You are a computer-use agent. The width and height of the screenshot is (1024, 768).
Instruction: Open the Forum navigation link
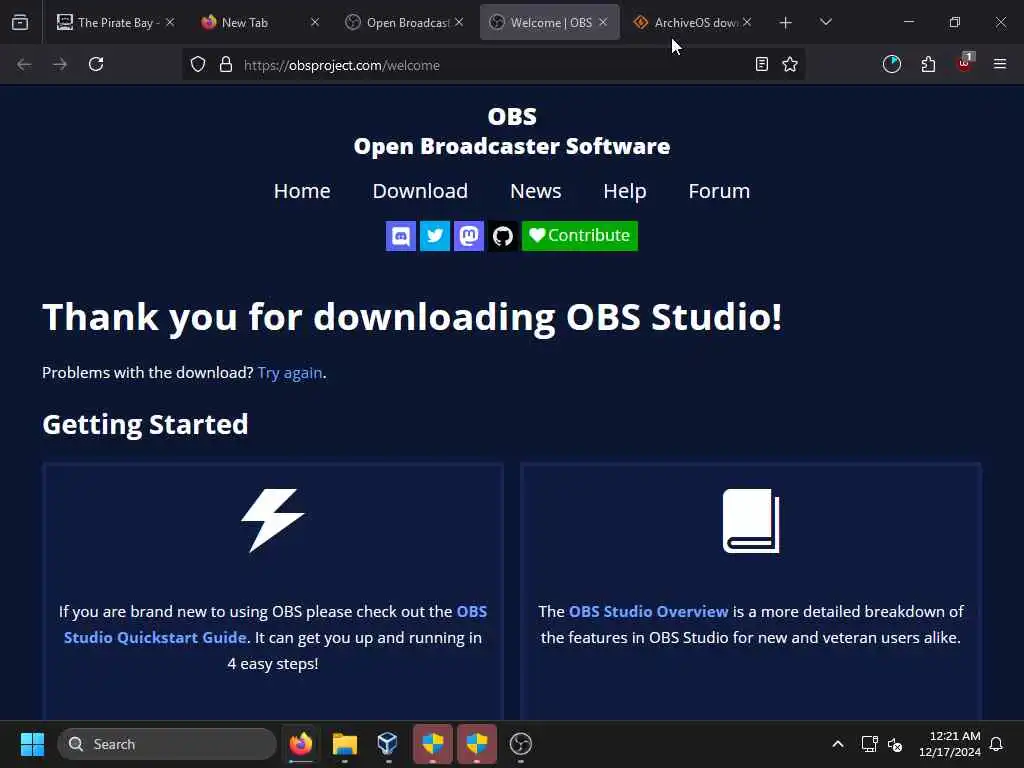coord(719,191)
